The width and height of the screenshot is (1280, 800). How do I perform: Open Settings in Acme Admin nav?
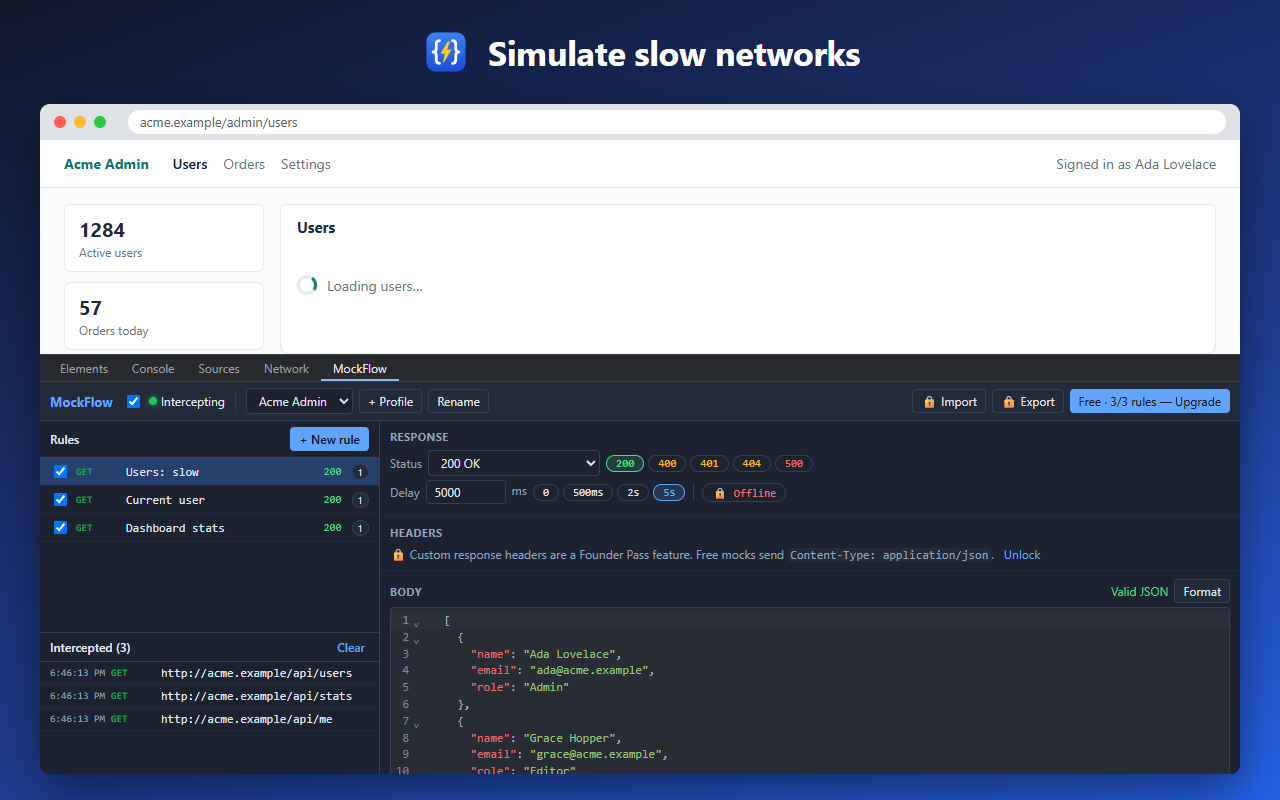point(306,164)
